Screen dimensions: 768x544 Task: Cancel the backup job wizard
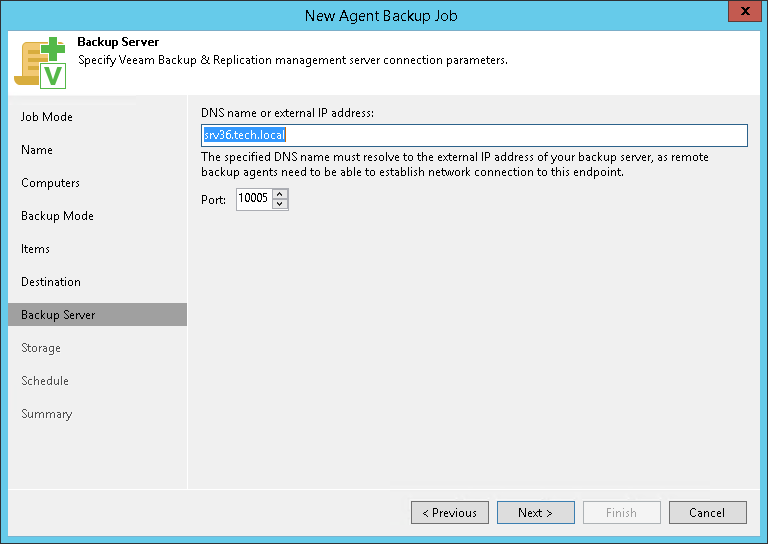(x=707, y=513)
